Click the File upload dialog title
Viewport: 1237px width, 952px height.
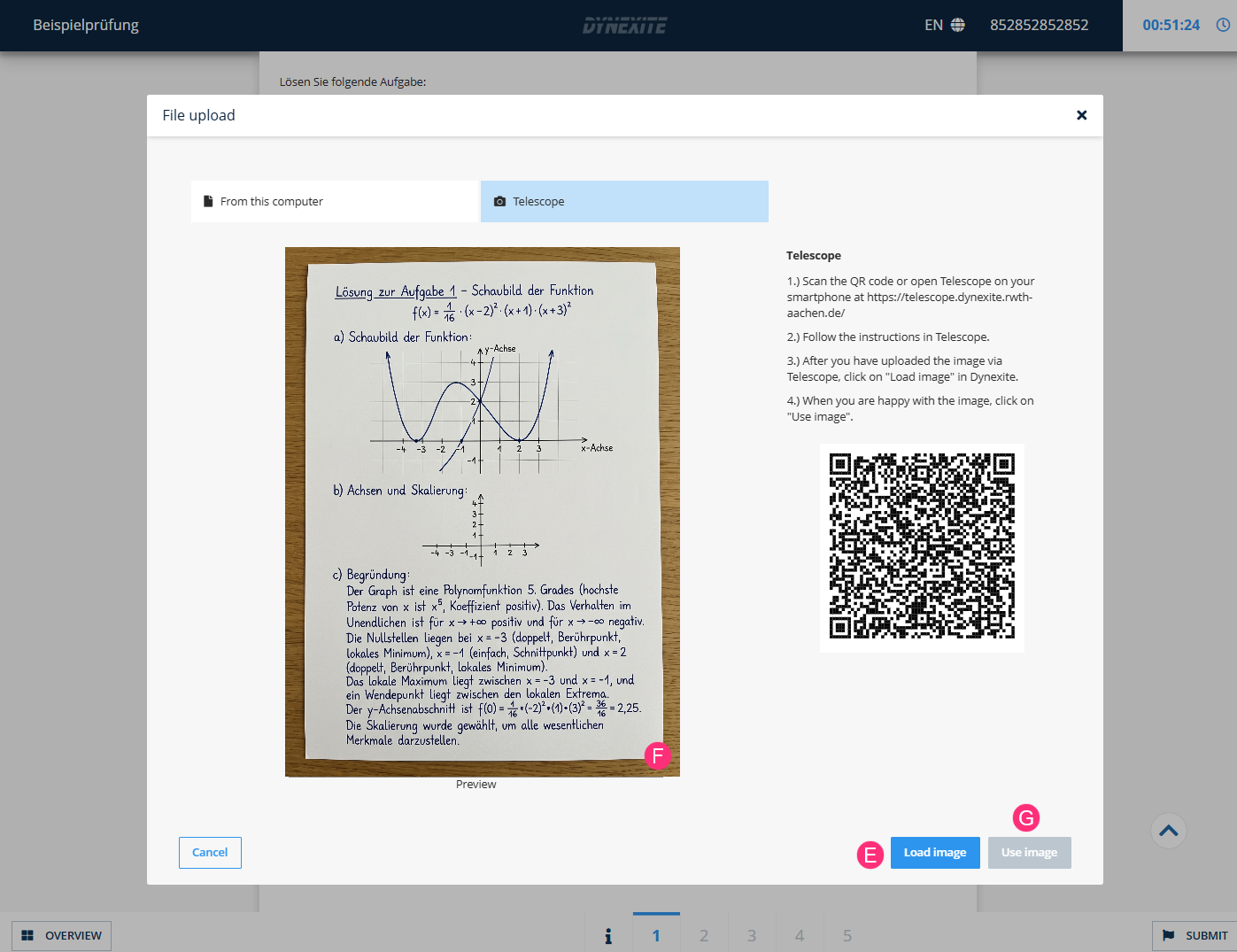coord(199,115)
